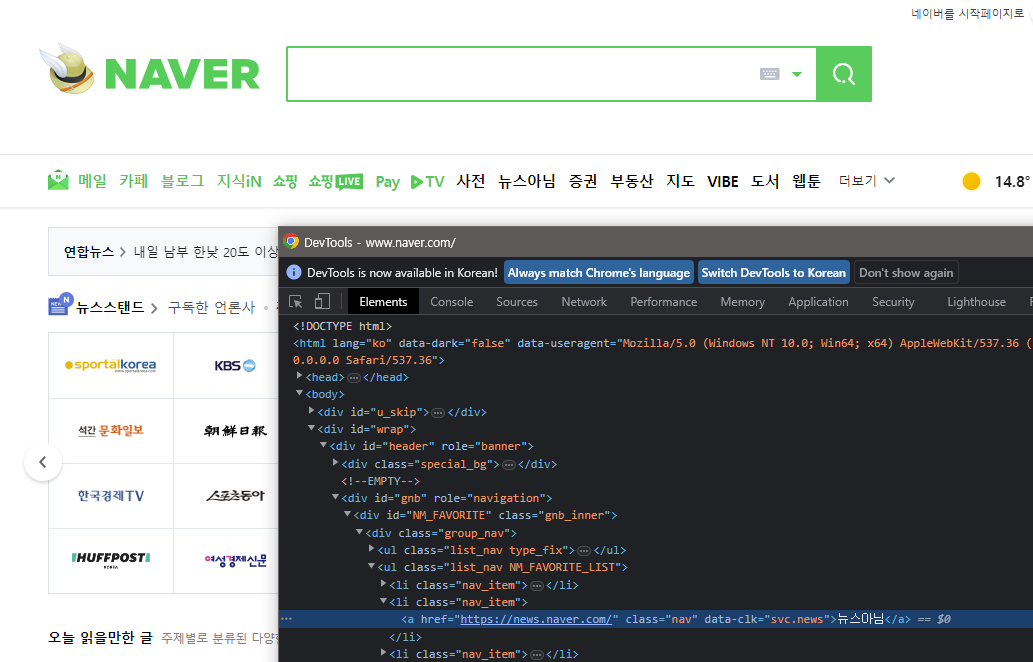
Task: Open the 뉴스아님 navigation link
Action: [527, 181]
